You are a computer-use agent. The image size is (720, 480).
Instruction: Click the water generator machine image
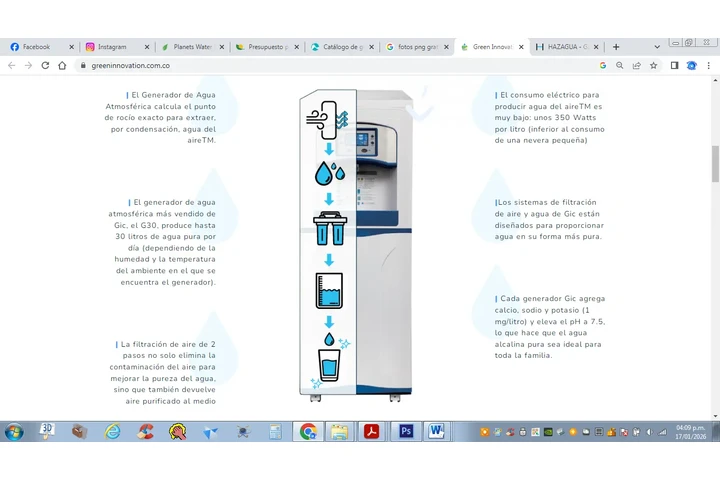[356, 245]
